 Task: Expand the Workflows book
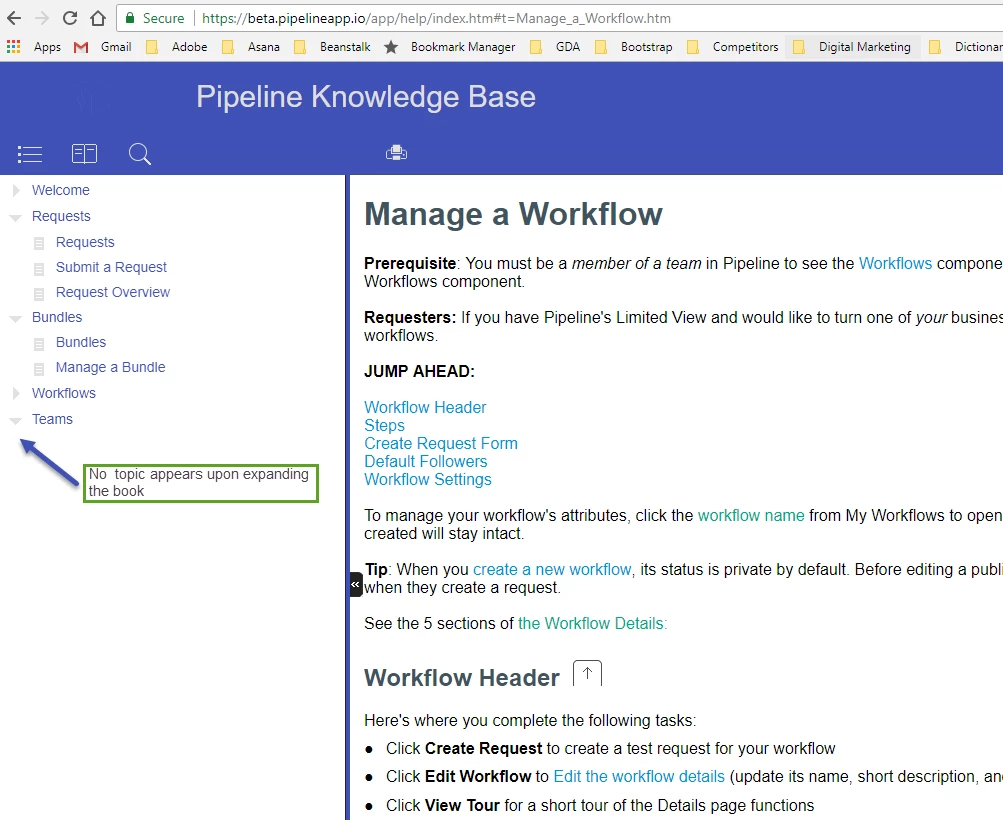tap(16, 393)
